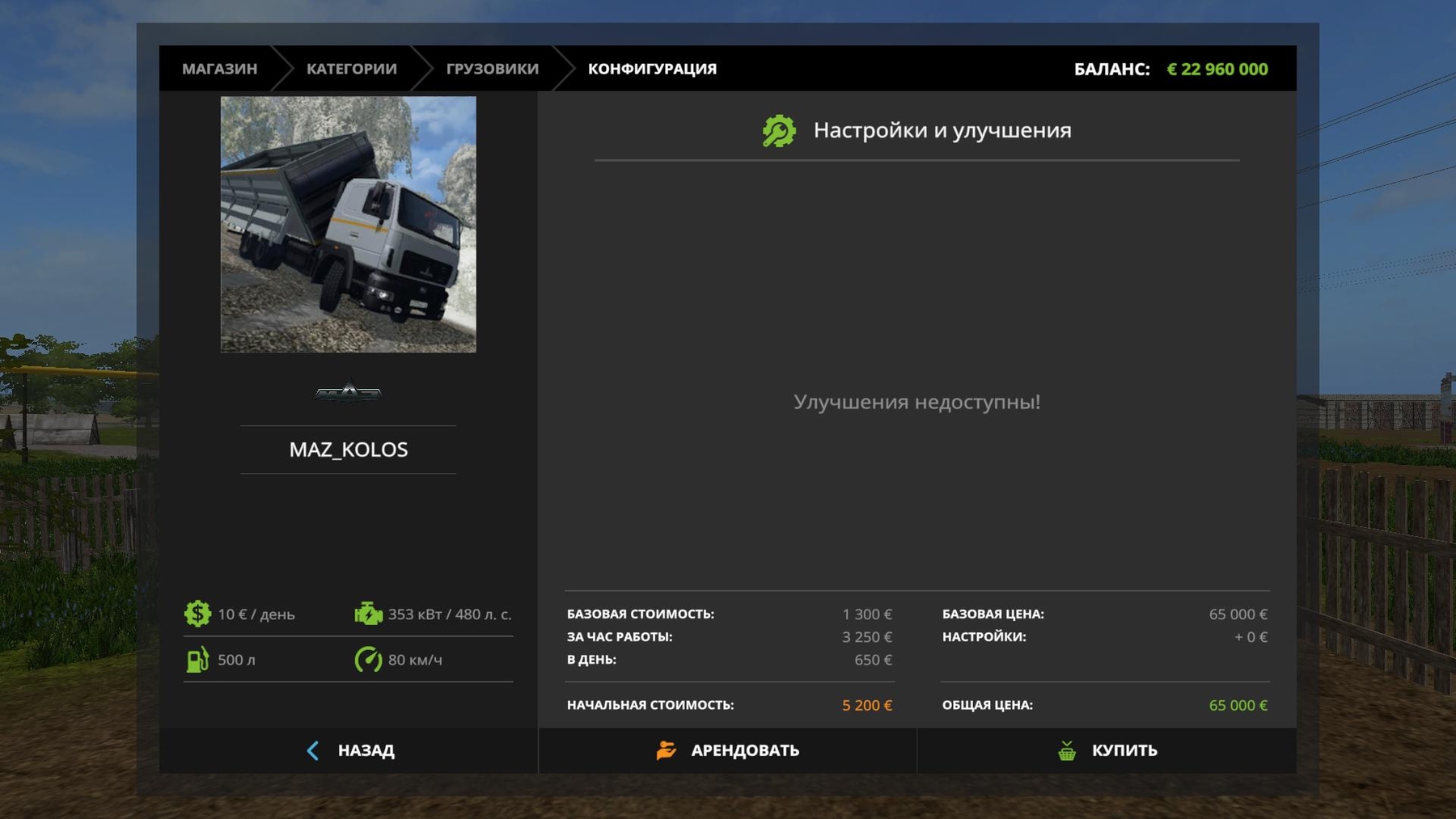Select the Конфигурация breadcrumb tab
This screenshot has width=1456, height=819.
coord(652,69)
